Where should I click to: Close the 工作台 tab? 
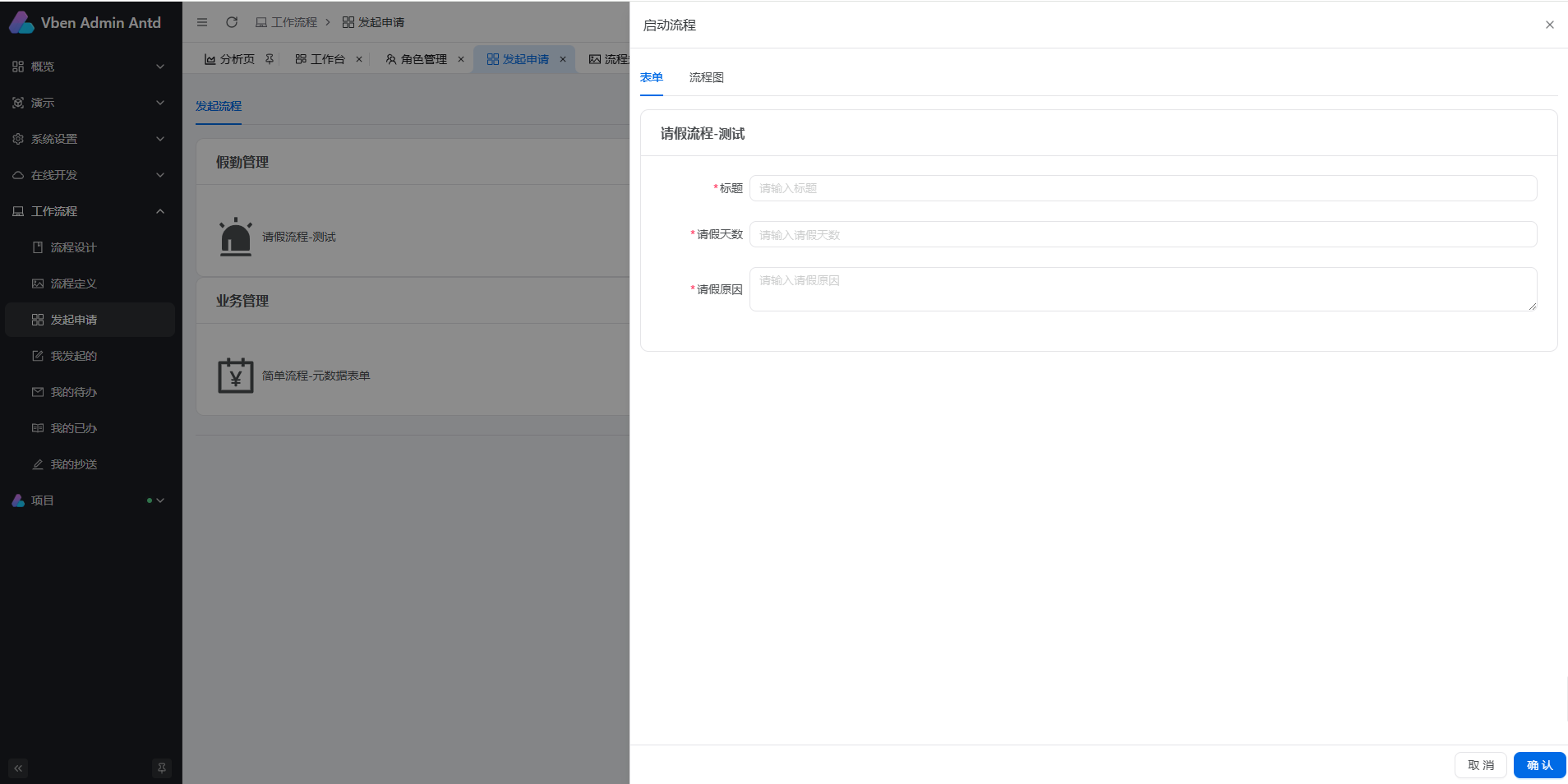click(x=359, y=59)
